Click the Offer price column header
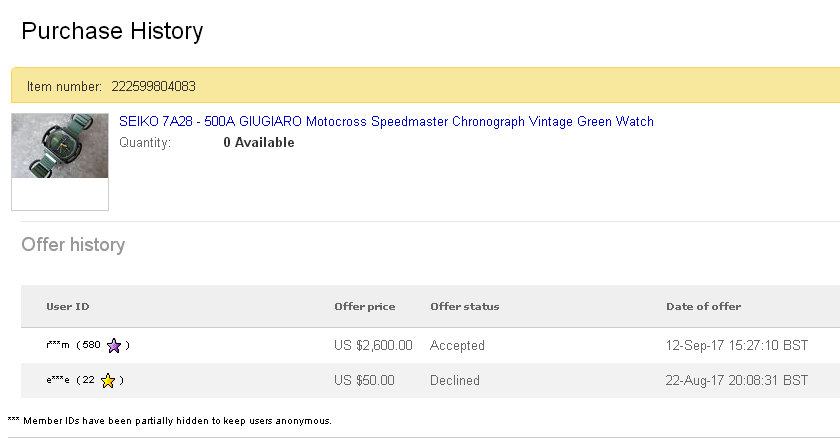 tap(364, 306)
